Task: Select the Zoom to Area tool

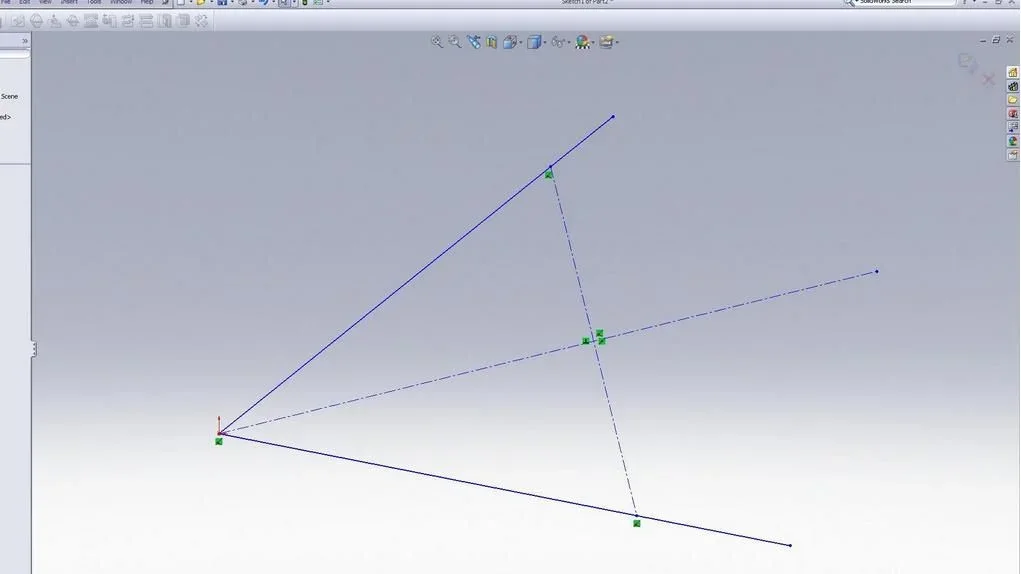Action: (x=455, y=42)
